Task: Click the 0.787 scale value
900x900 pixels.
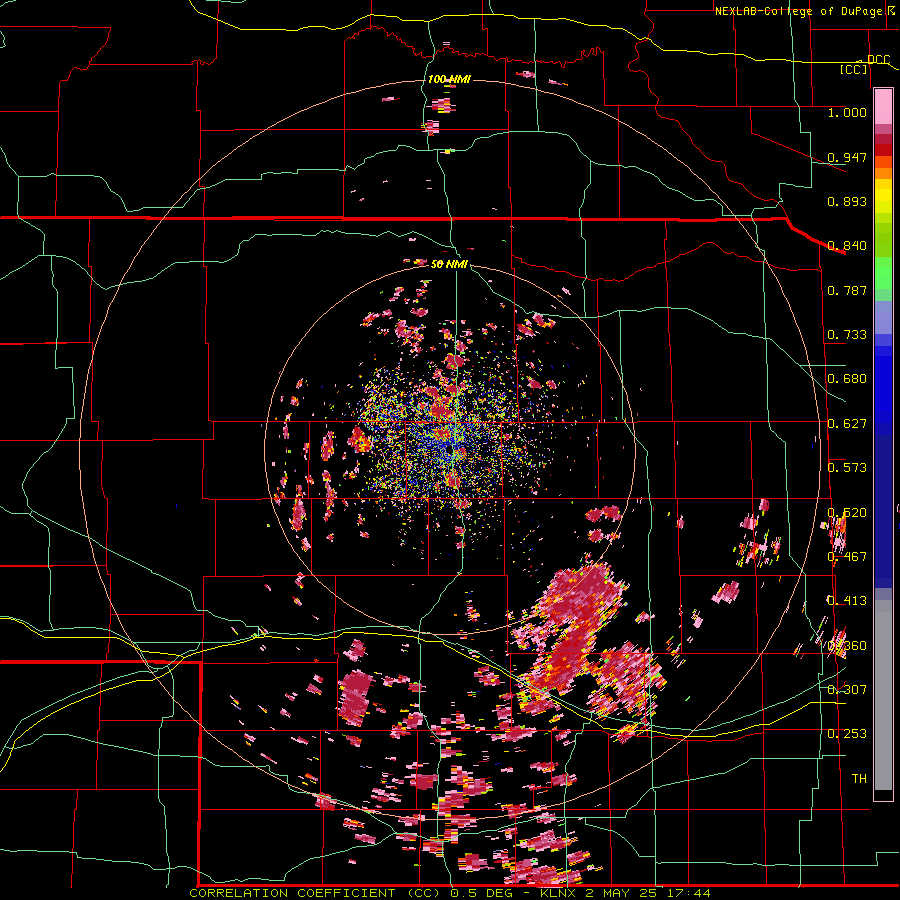Action: pyautogui.click(x=847, y=290)
